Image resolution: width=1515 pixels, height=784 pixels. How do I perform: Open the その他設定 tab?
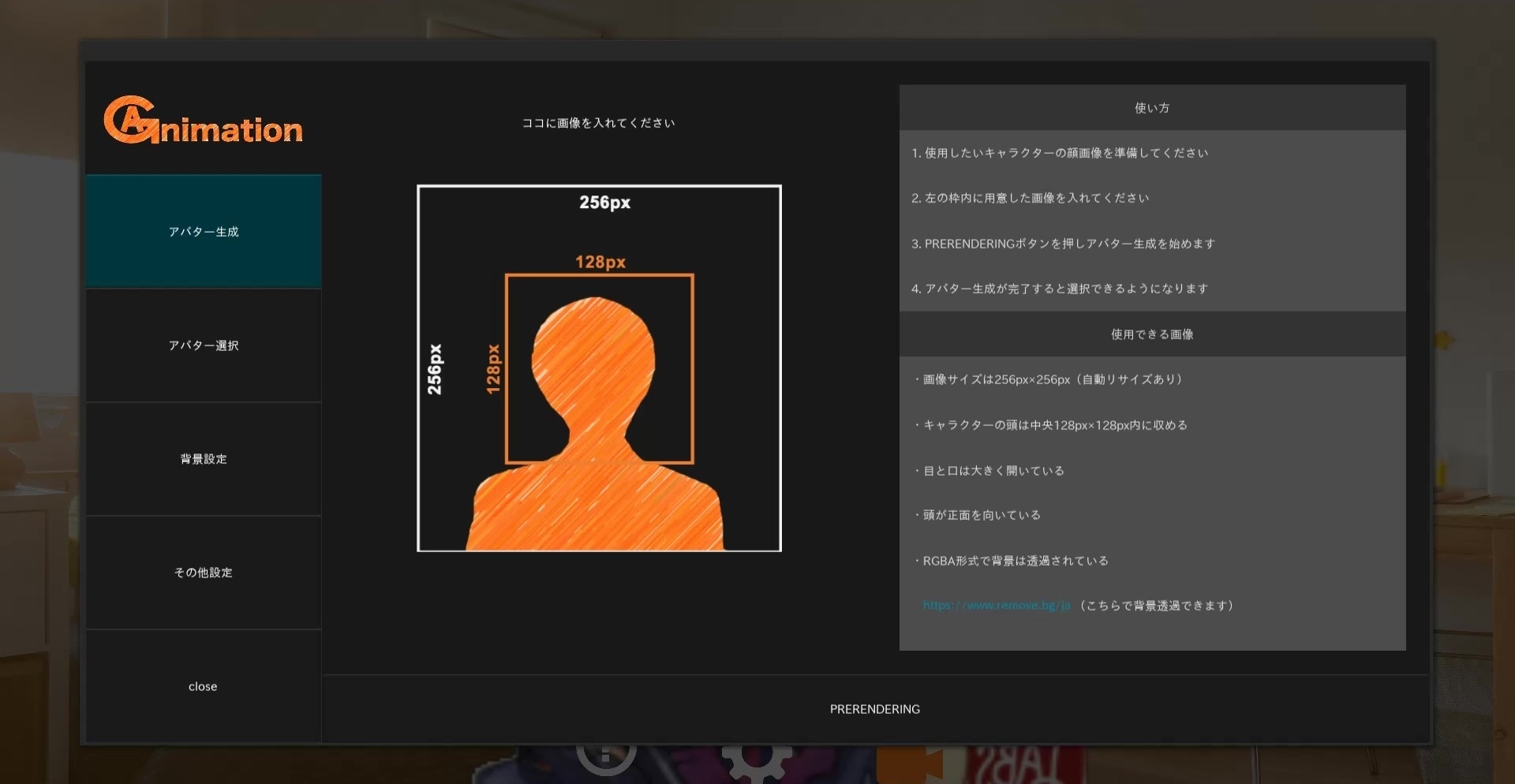[x=204, y=573]
